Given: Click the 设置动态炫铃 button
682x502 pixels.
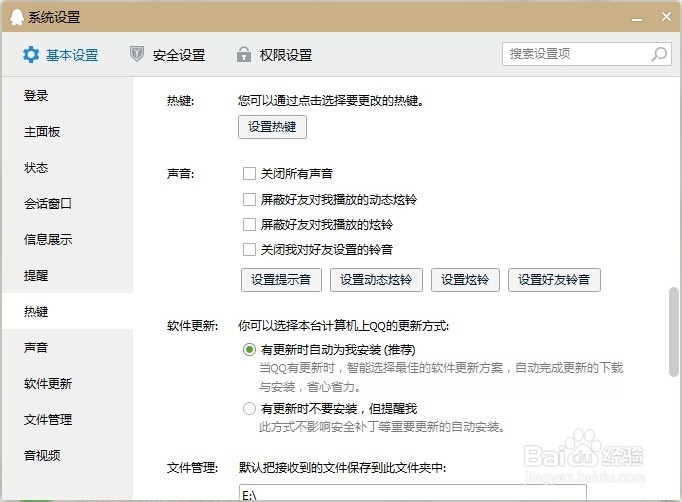Looking at the screenshot, I should (376, 280).
